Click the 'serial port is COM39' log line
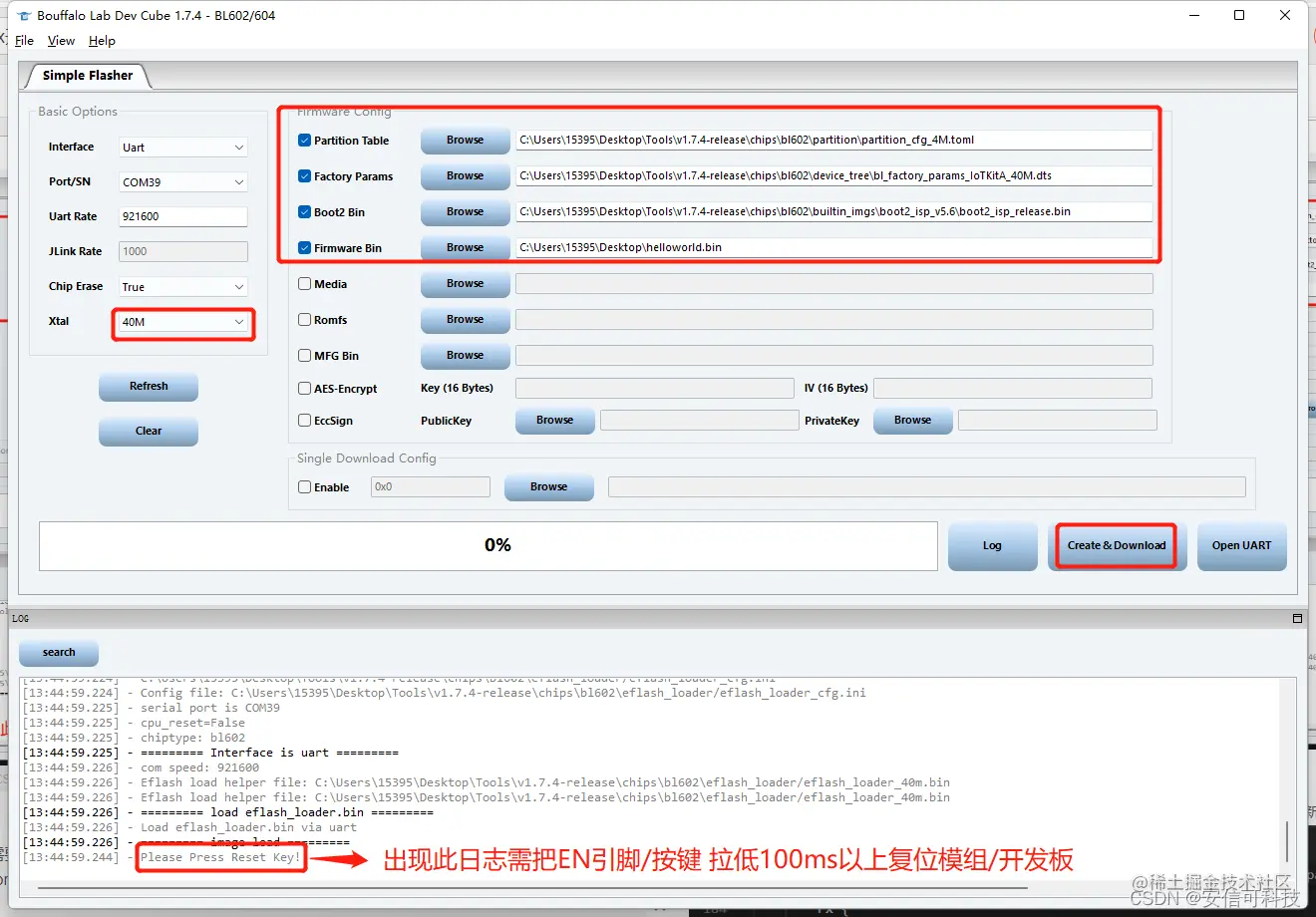Viewport: 1316px width, 917px height. [210, 709]
